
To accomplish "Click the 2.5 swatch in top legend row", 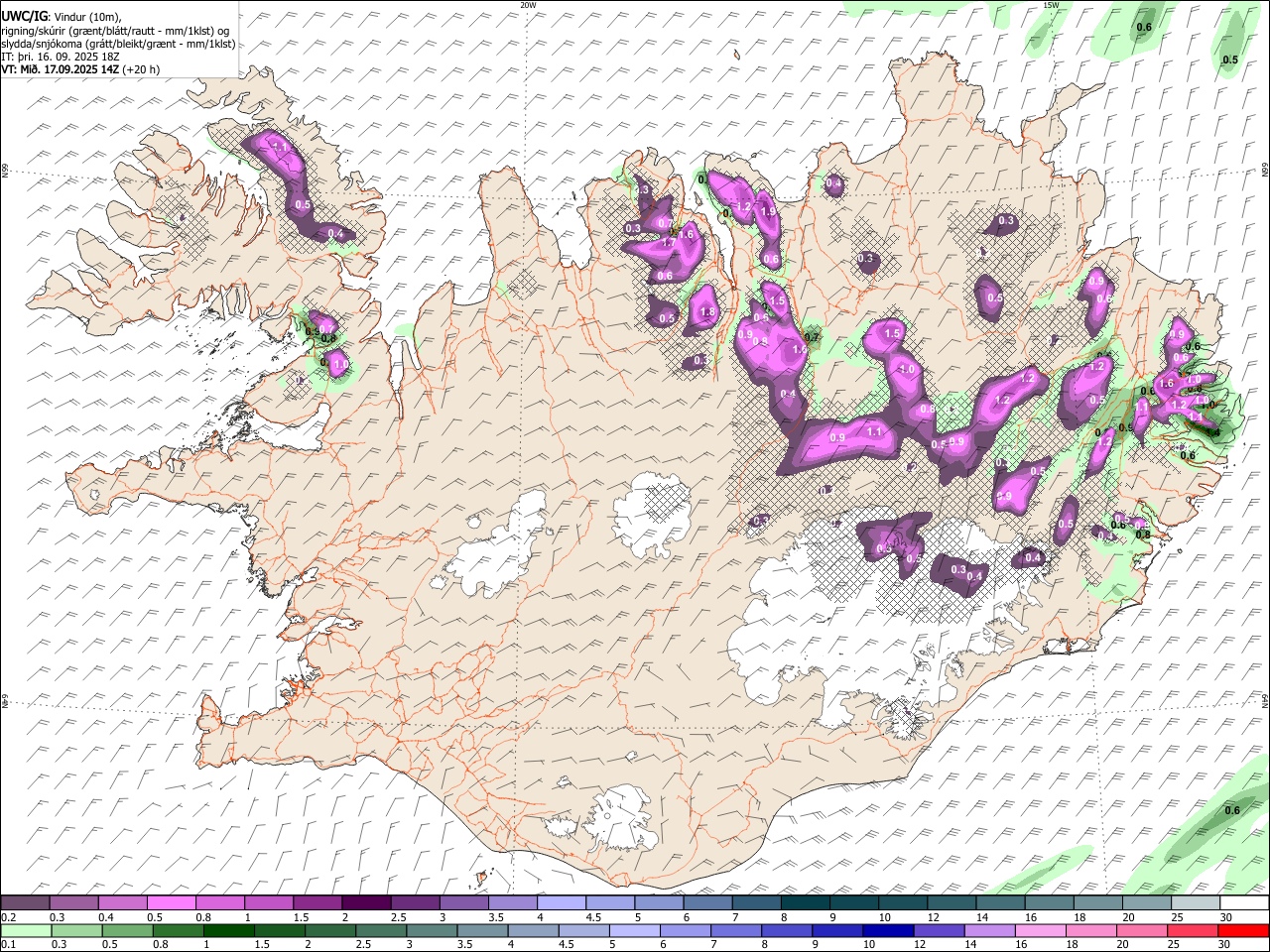I will tap(415, 903).
